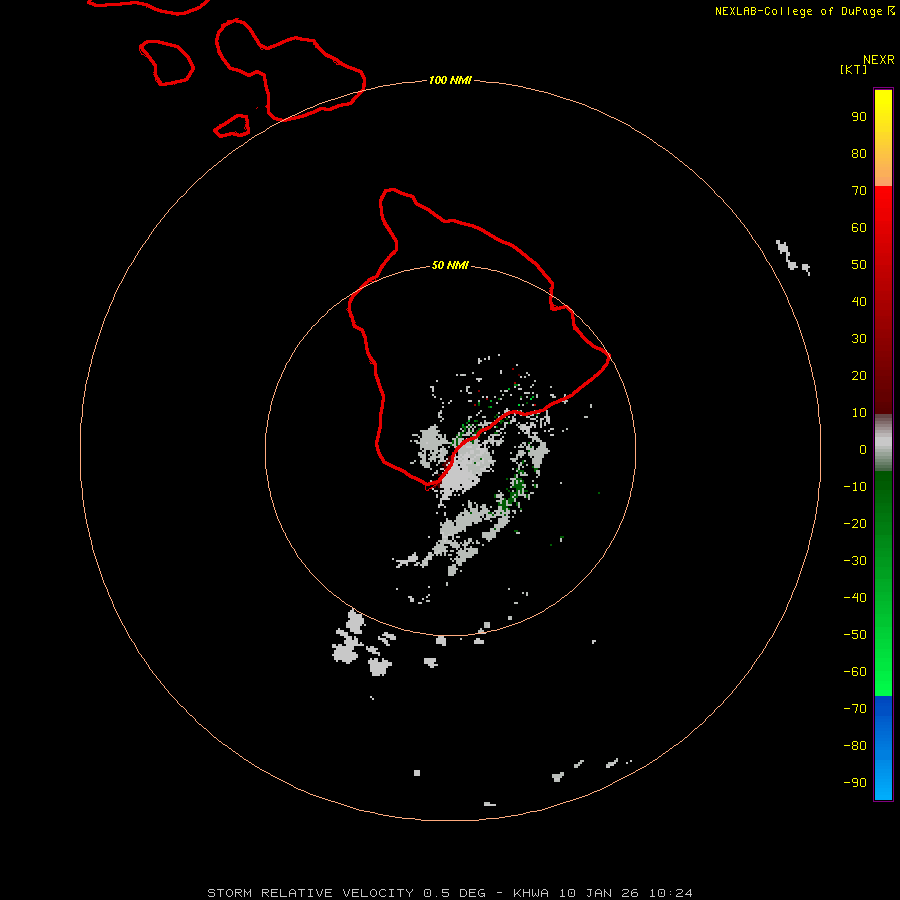The image size is (900, 900).
Task: Click the bright green segment of the color bar
Action: click(x=883, y=583)
